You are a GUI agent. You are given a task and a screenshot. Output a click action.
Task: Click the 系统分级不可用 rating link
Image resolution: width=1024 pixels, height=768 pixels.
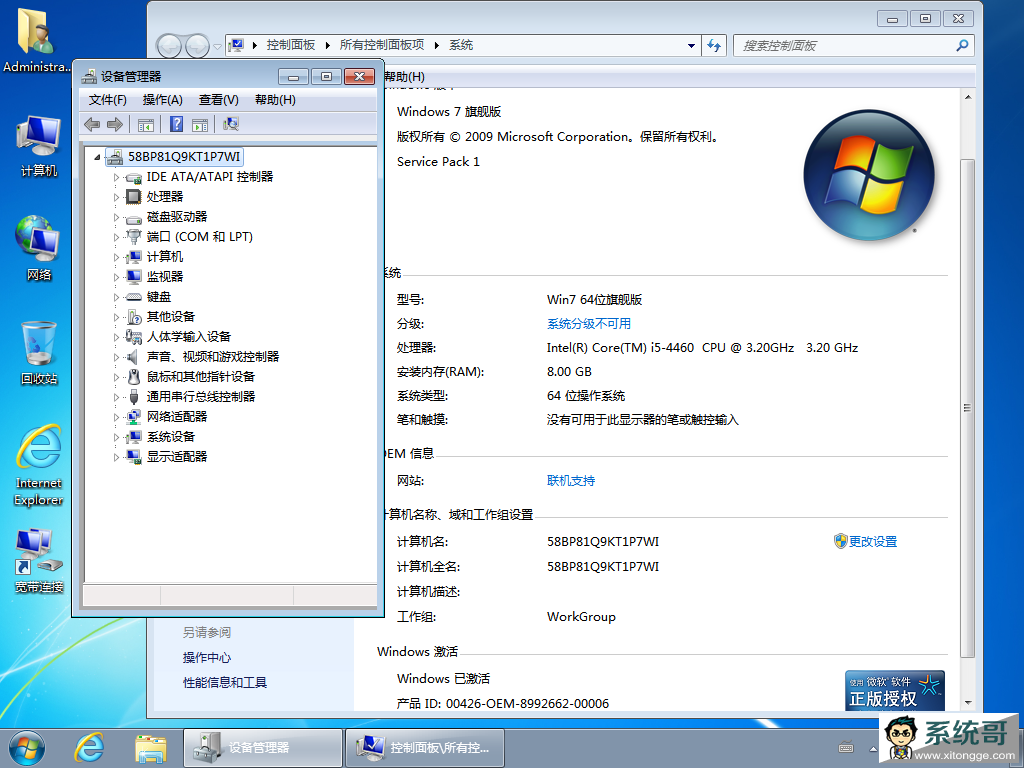coord(588,324)
